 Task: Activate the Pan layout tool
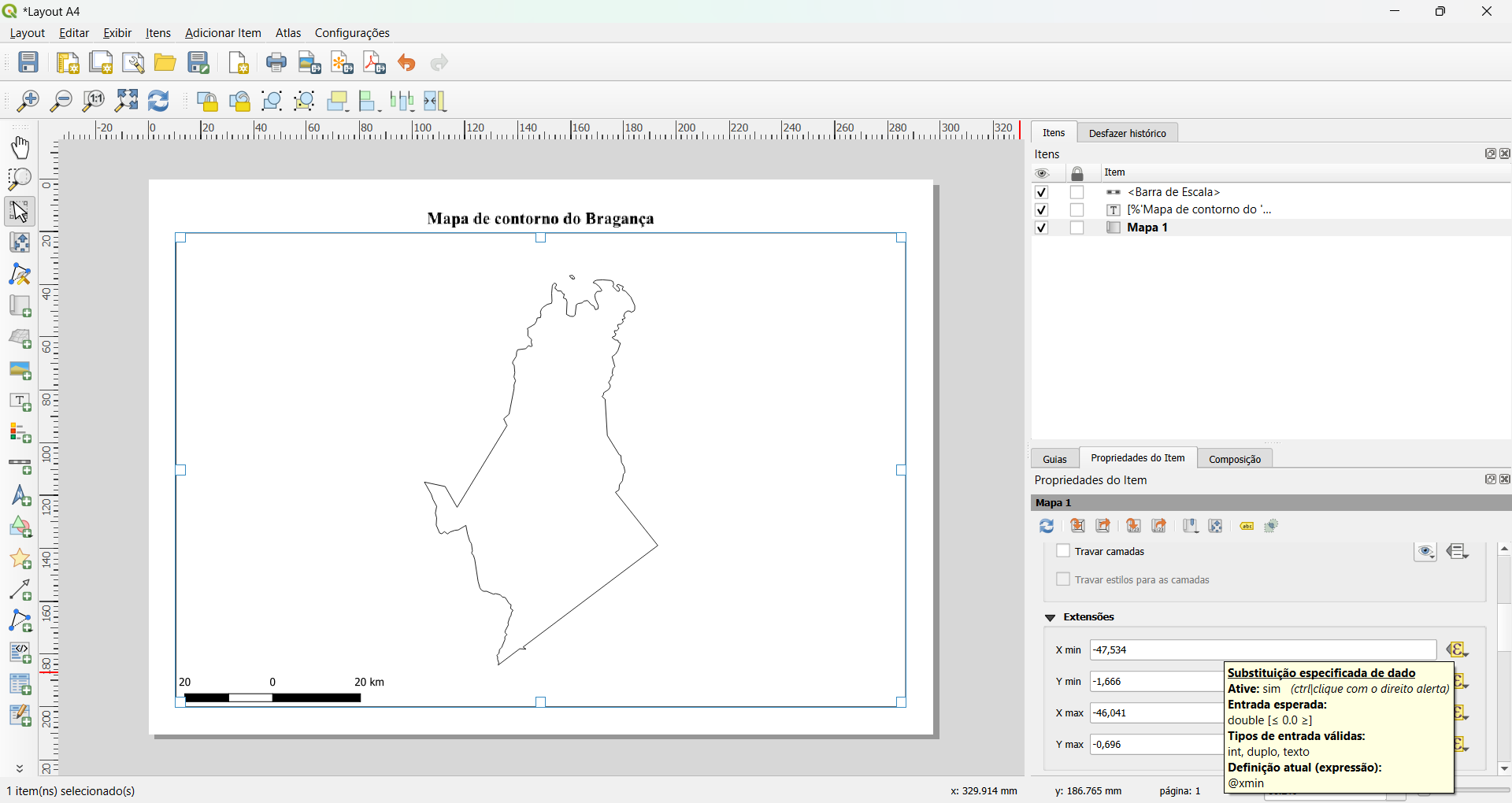pos(20,147)
